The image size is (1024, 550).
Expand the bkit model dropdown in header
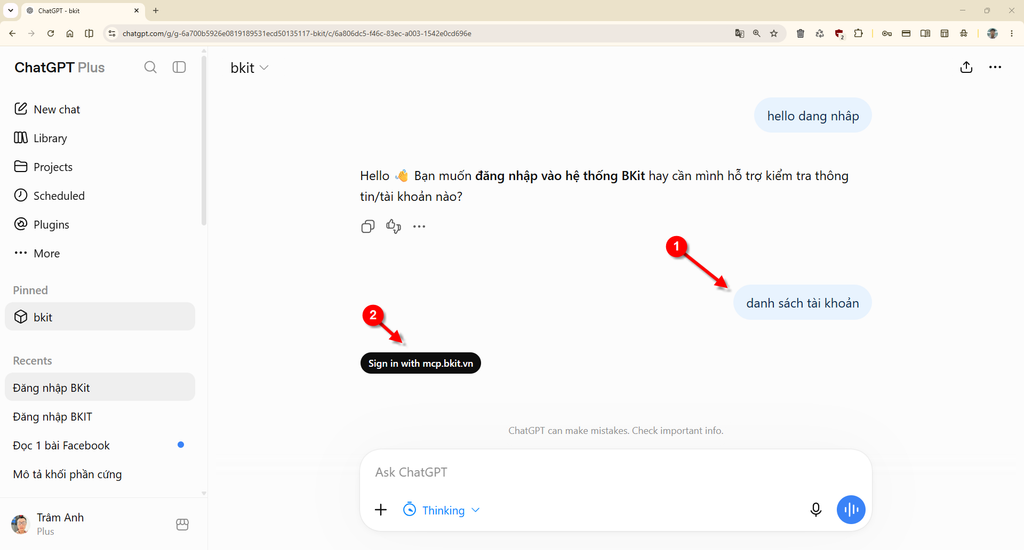[249, 68]
